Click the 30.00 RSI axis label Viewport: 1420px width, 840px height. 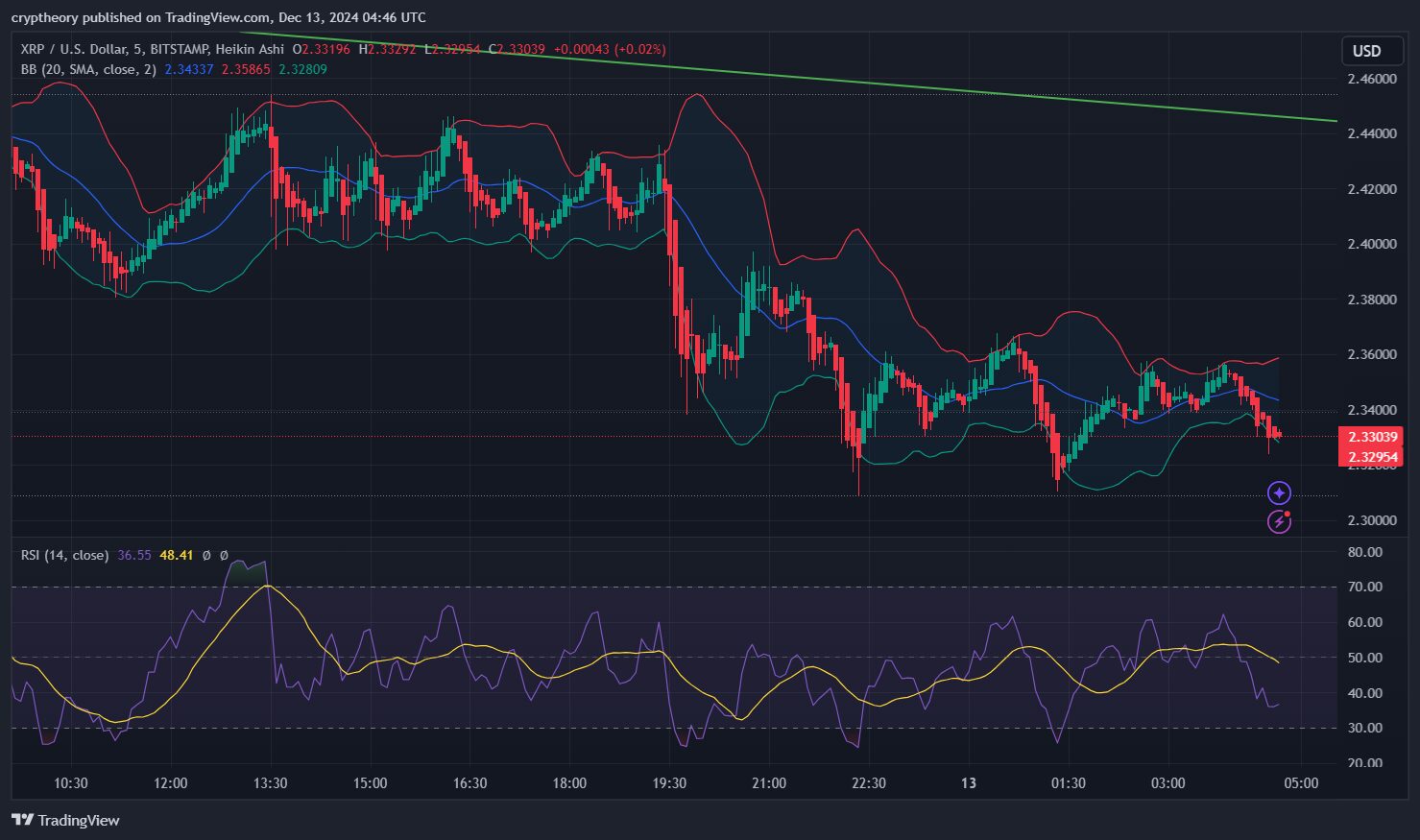(1365, 728)
